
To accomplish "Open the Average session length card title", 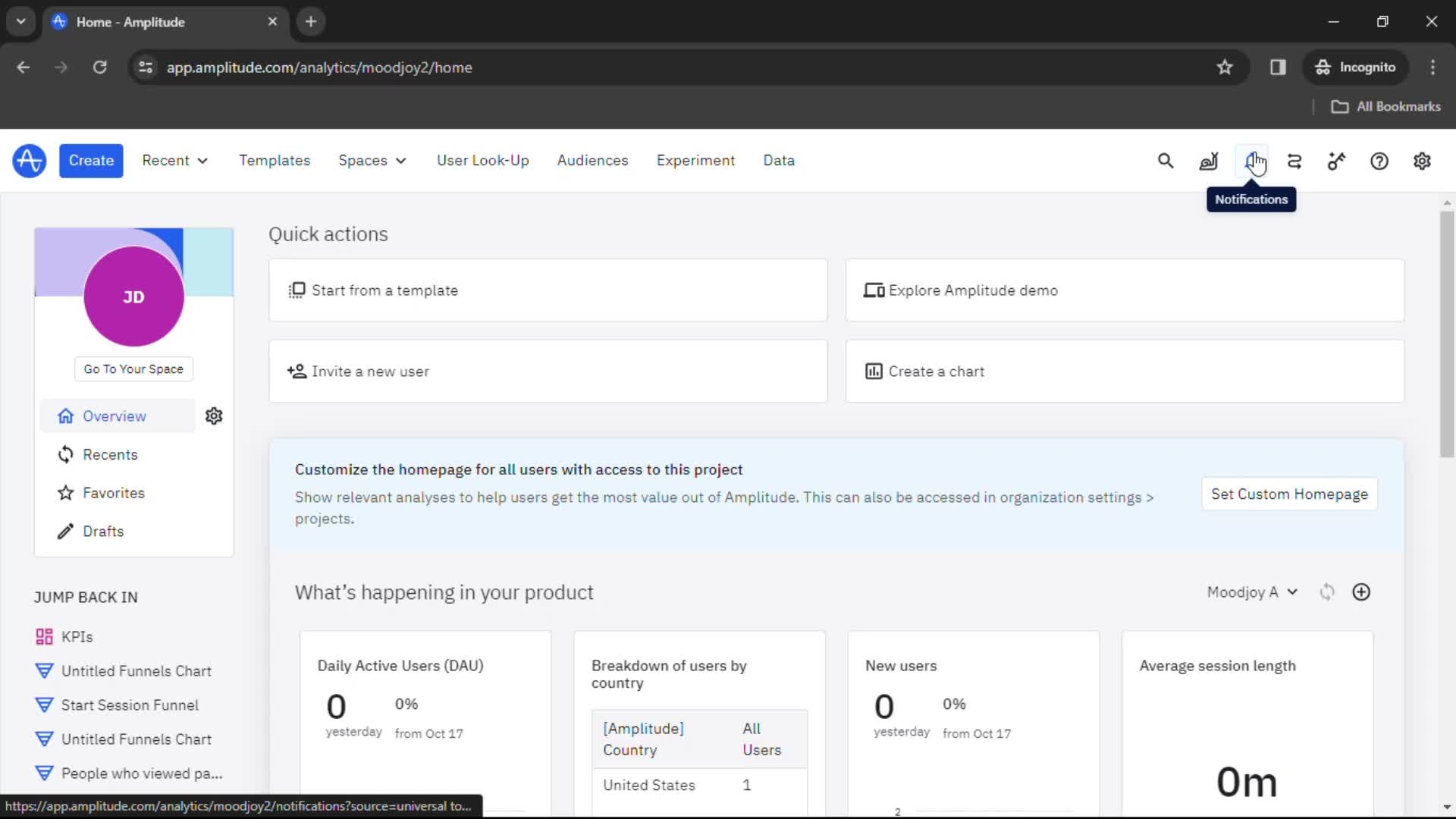I will pyautogui.click(x=1217, y=666).
